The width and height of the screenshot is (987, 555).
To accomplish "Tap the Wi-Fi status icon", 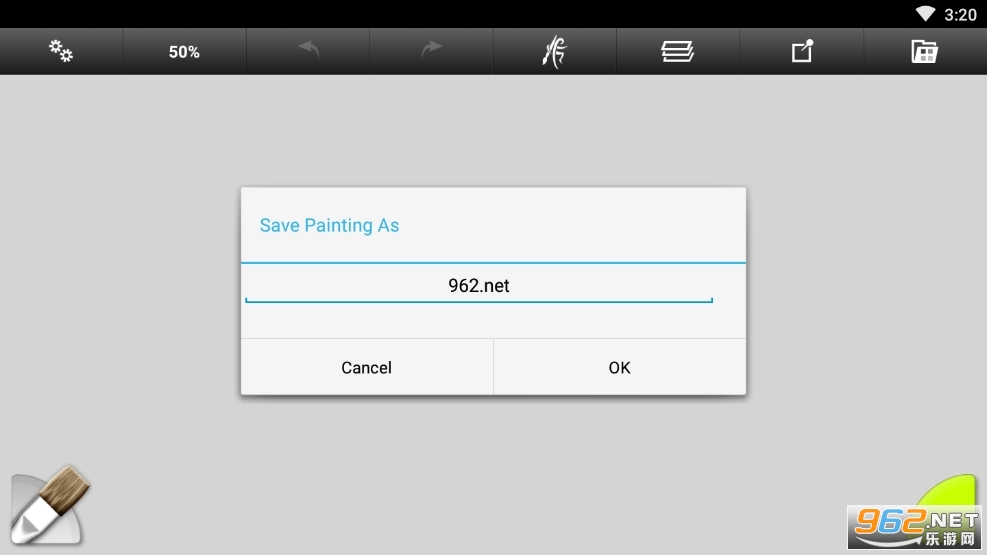I will (925, 14).
